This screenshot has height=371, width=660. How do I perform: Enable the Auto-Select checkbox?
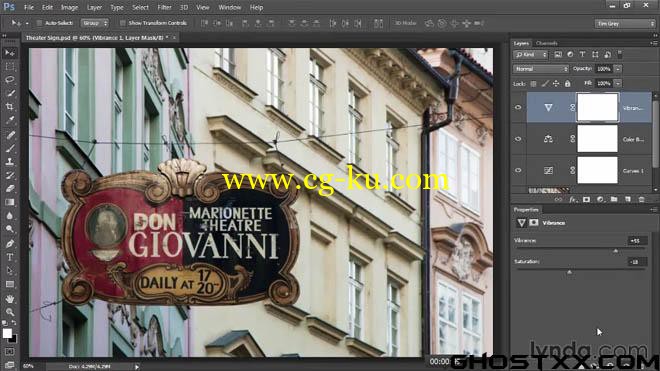tap(39, 23)
